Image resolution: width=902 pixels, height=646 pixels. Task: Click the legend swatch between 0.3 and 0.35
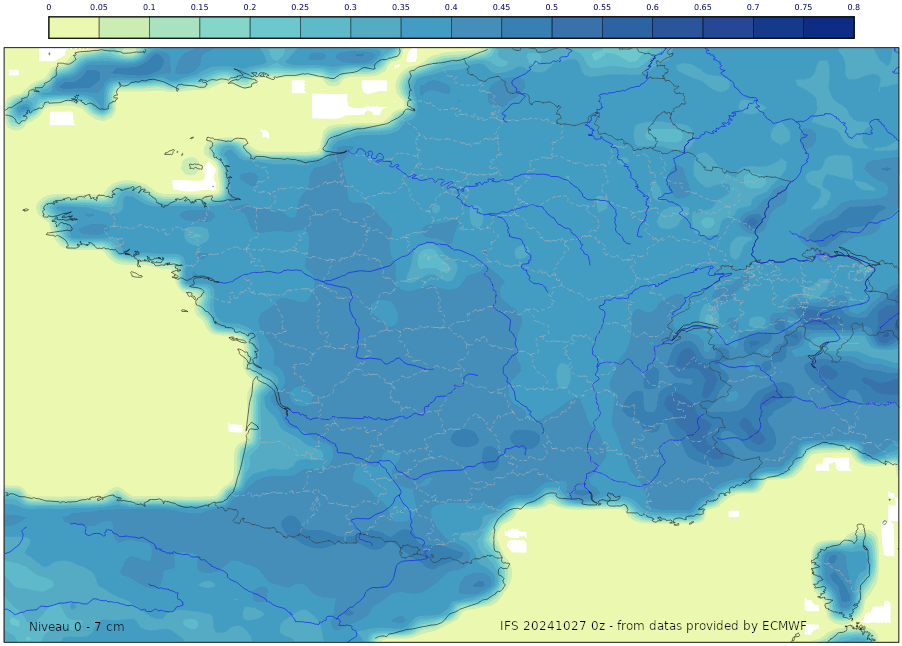tap(376, 27)
